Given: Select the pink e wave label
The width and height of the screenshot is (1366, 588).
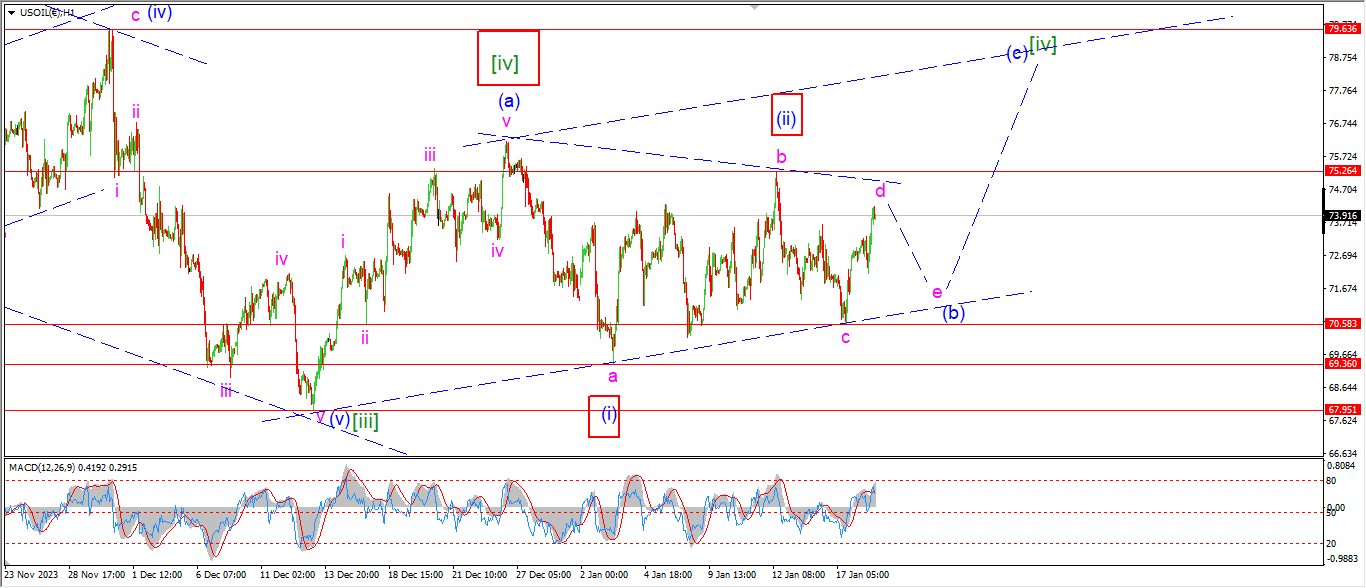Looking at the screenshot, I should pos(937,292).
